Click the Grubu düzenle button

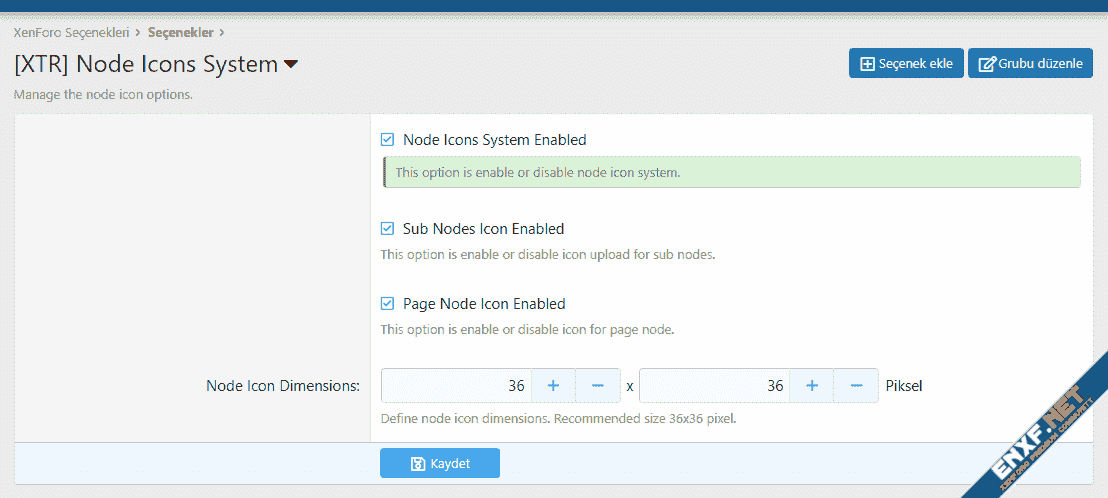pos(1030,64)
